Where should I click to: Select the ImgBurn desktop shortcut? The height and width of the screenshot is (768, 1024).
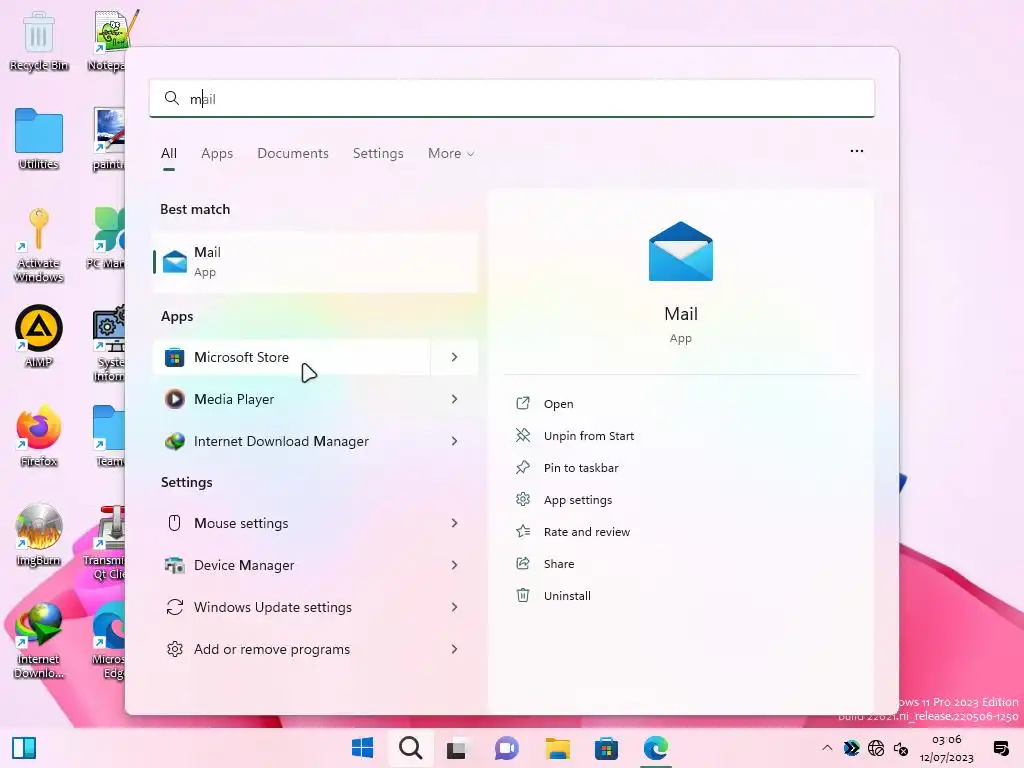39,535
